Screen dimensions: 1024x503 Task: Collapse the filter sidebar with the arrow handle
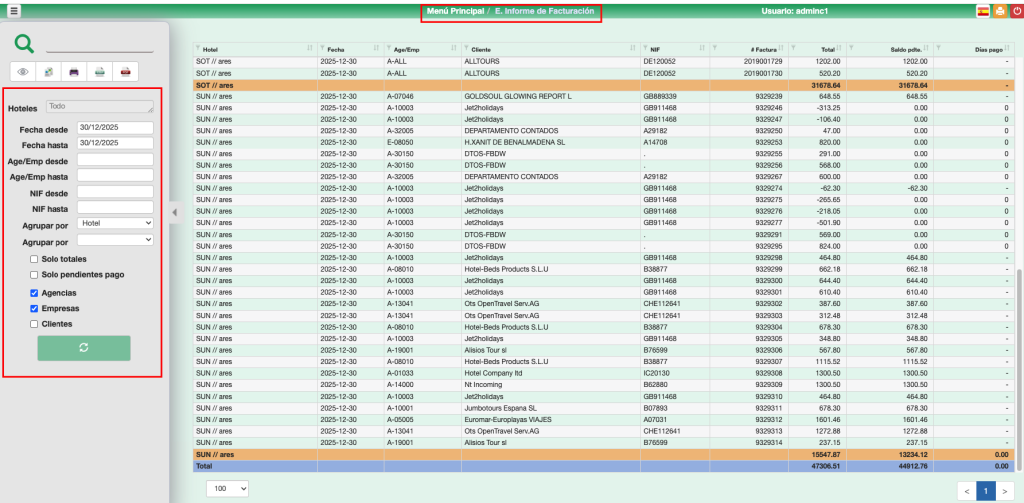pos(175,212)
